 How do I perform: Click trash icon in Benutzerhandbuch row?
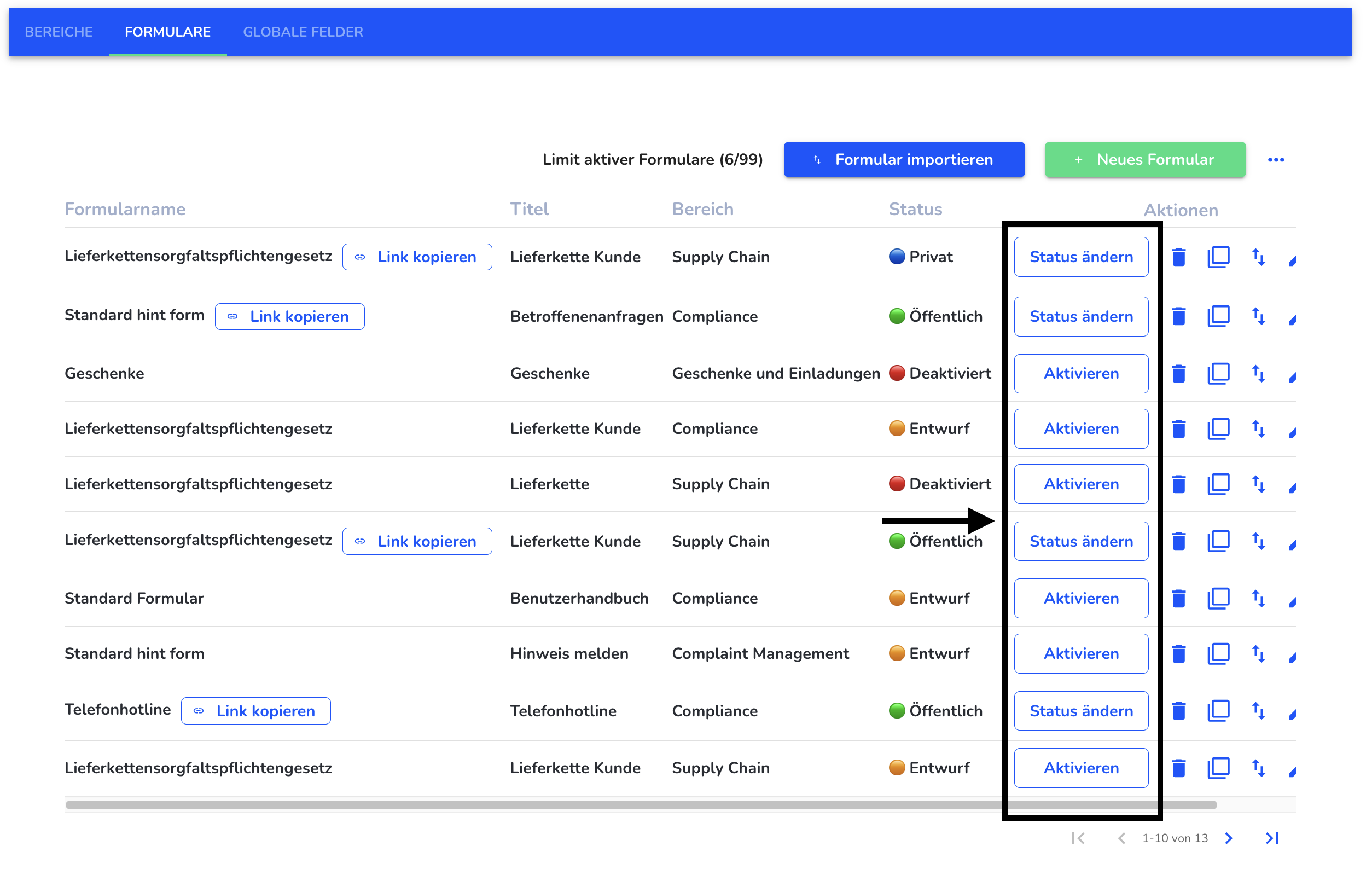pyautogui.click(x=1179, y=598)
